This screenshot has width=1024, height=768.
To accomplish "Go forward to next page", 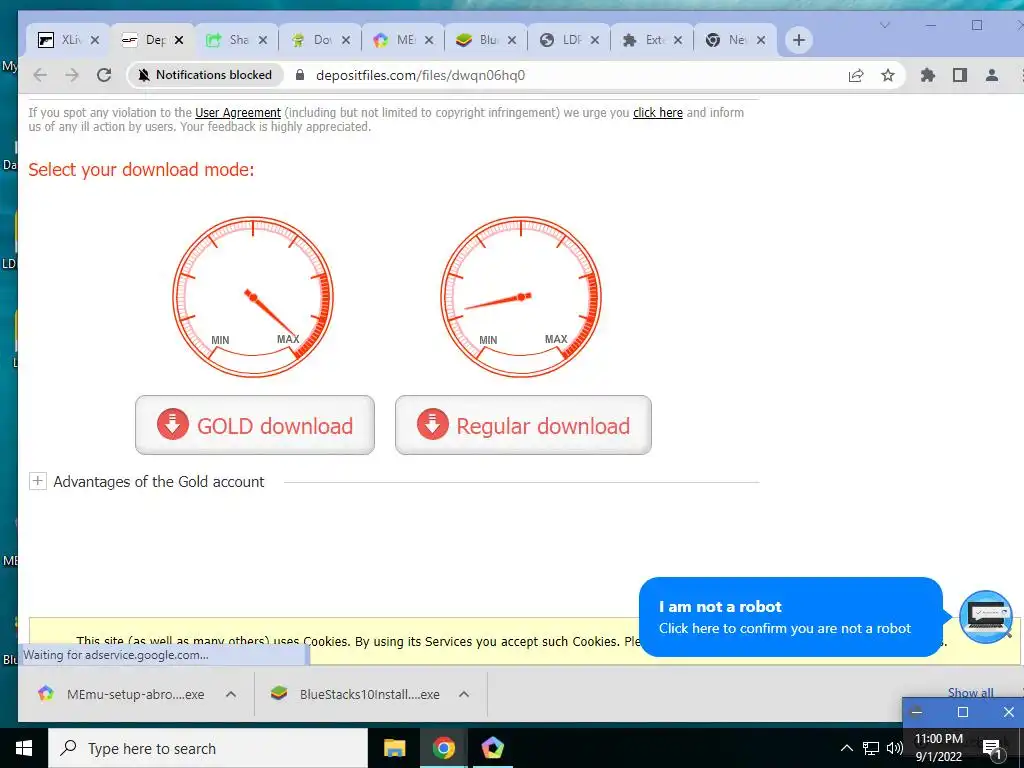I will (72, 75).
